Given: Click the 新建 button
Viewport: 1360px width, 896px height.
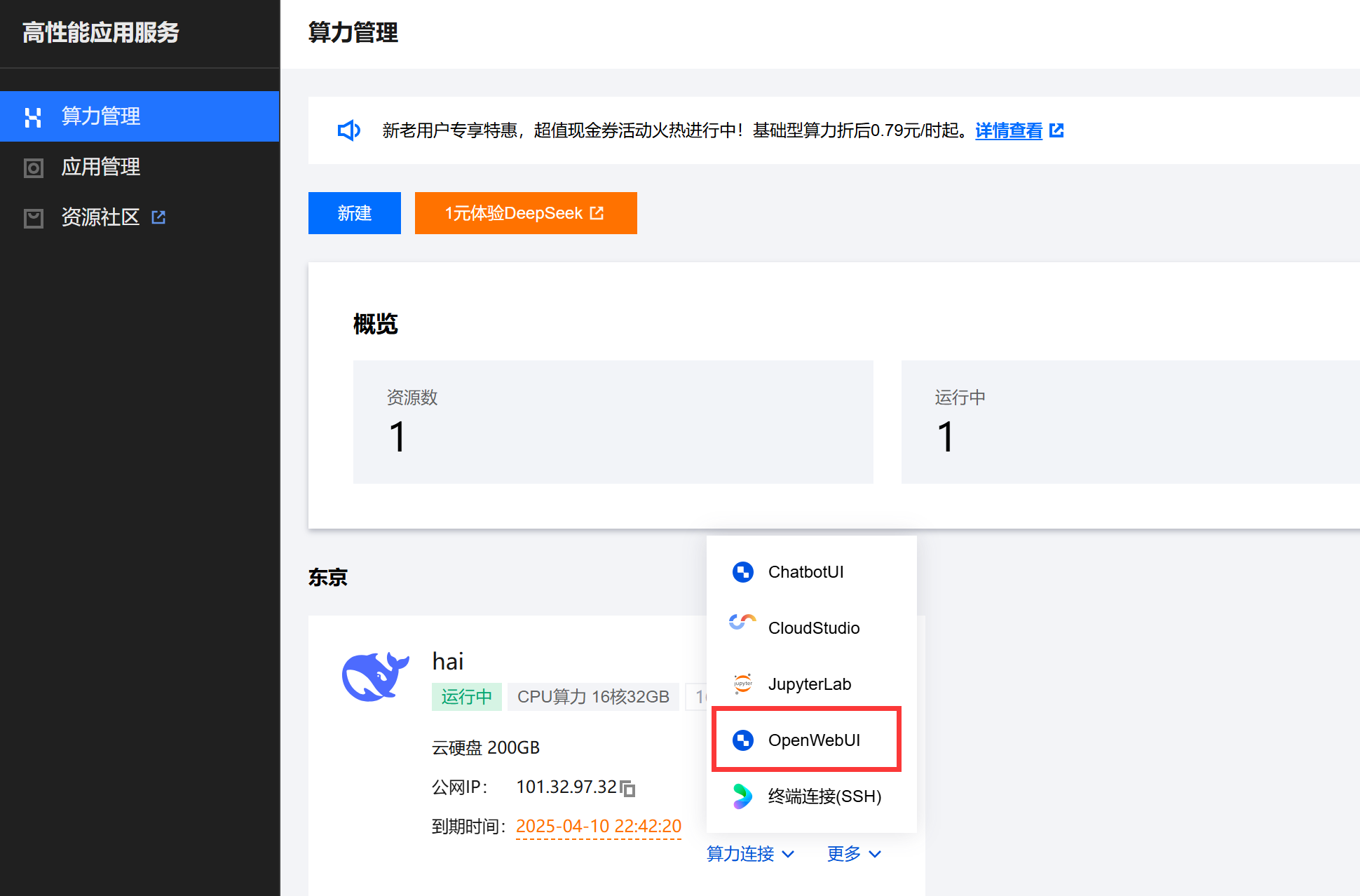Looking at the screenshot, I should (354, 213).
